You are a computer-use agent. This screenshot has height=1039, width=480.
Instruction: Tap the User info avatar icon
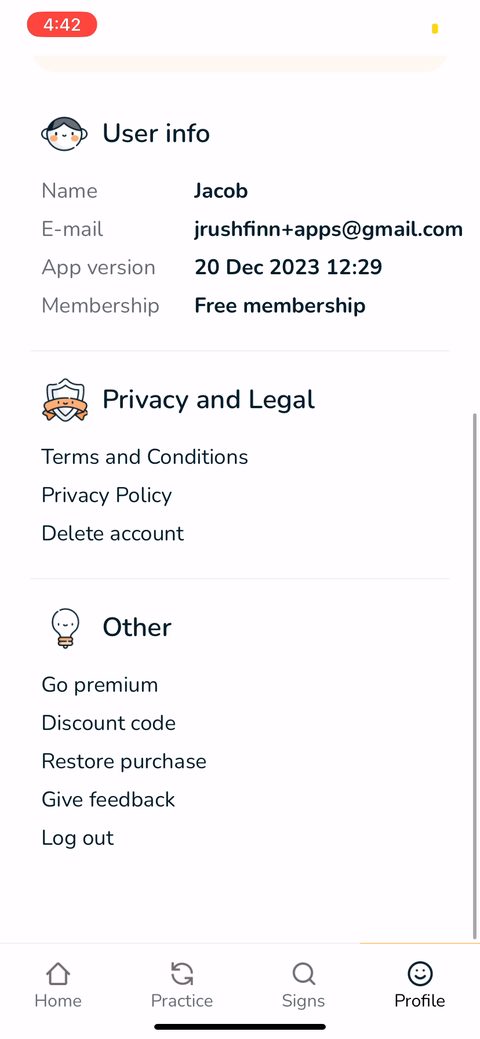pyautogui.click(x=64, y=134)
